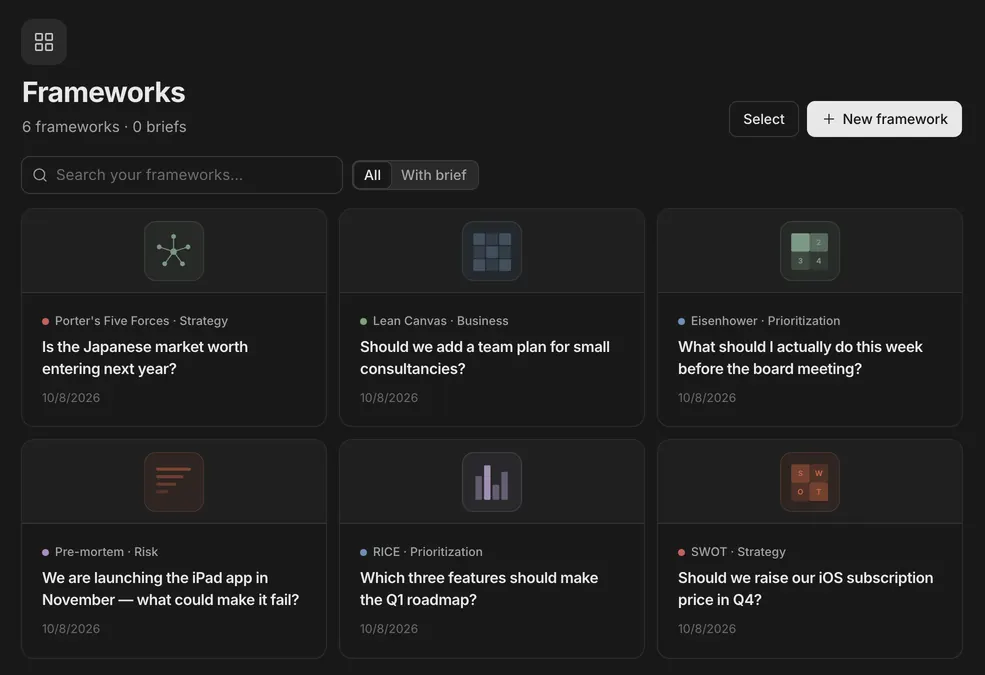The height and width of the screenshot is (675, 985).
Task: Open the Eisenhower matrix quadrant icon
Action: [x=810, y=251]
